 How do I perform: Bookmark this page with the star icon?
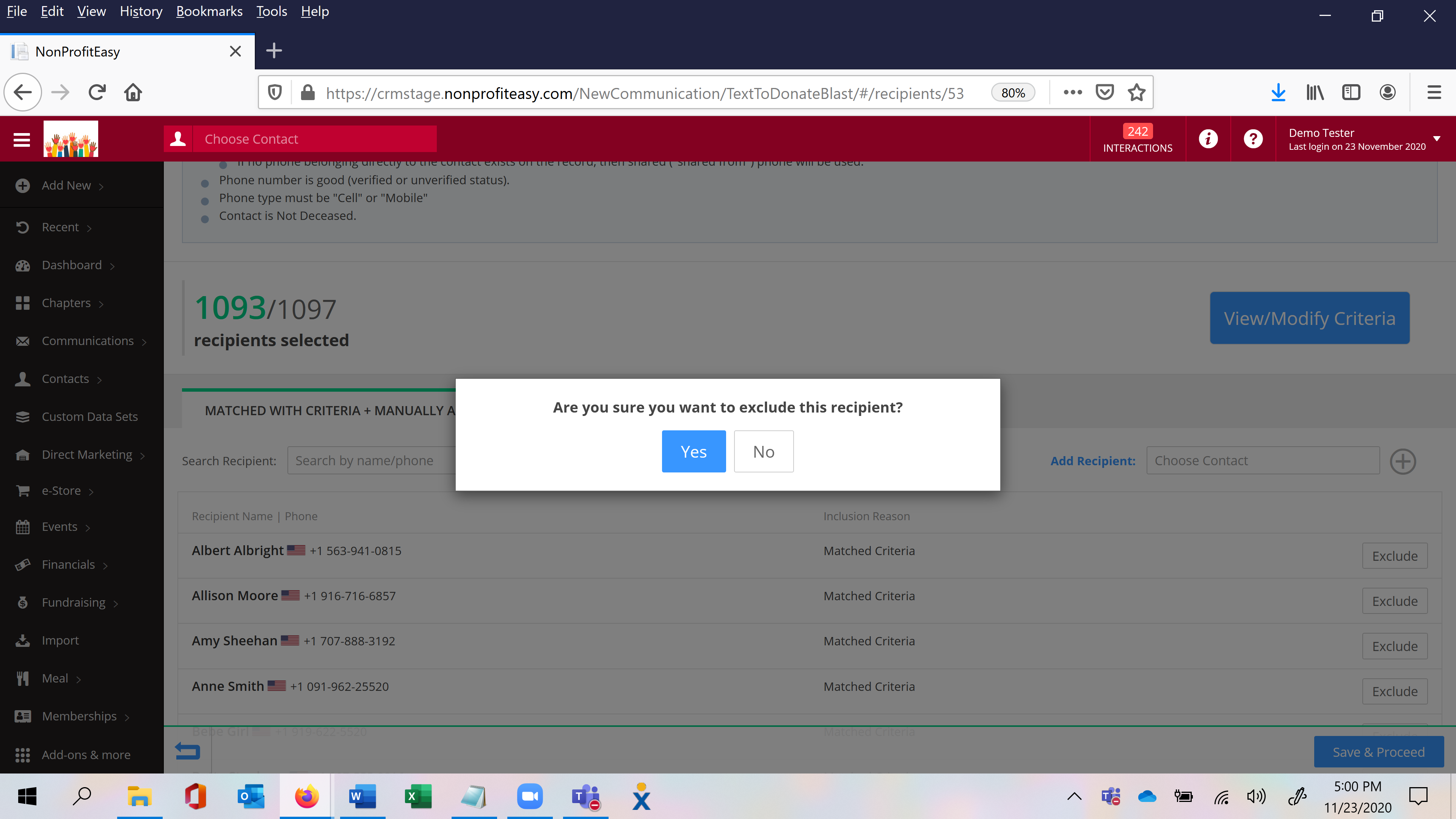tap(1137, 92)
